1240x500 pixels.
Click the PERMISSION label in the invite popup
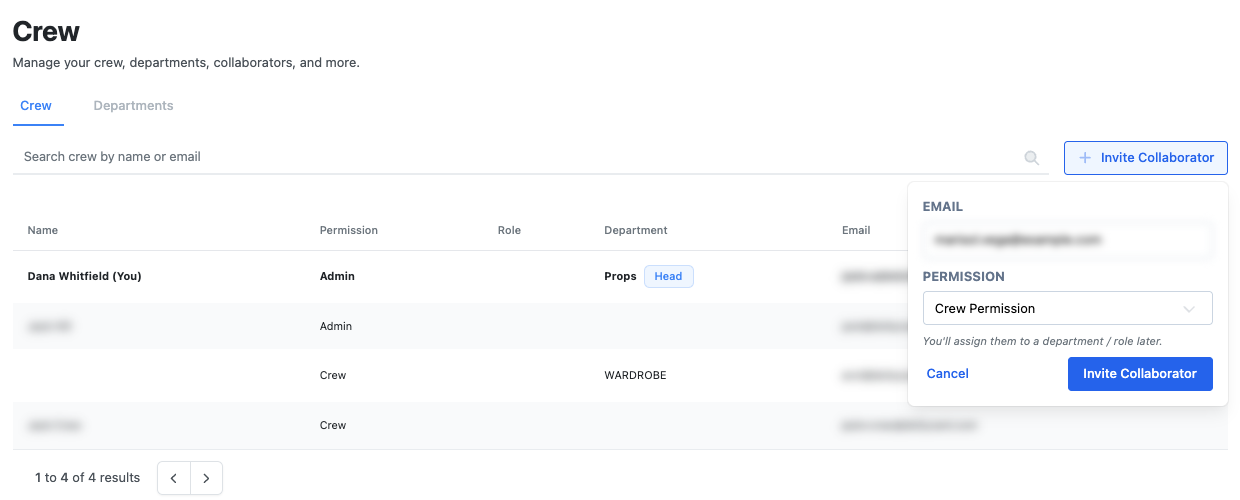coord(964,277)
